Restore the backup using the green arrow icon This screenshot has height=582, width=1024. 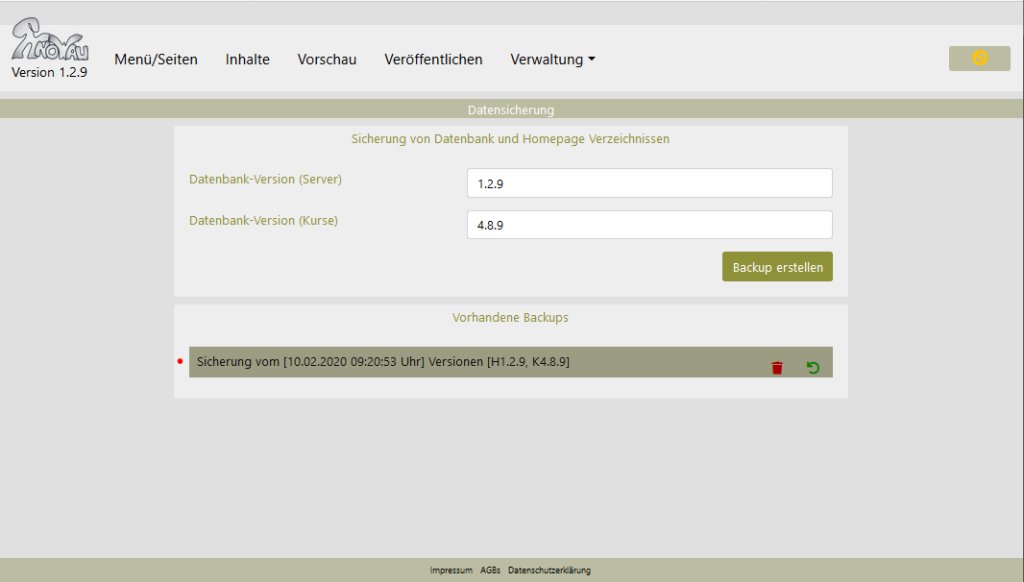[x=813, y=368]
